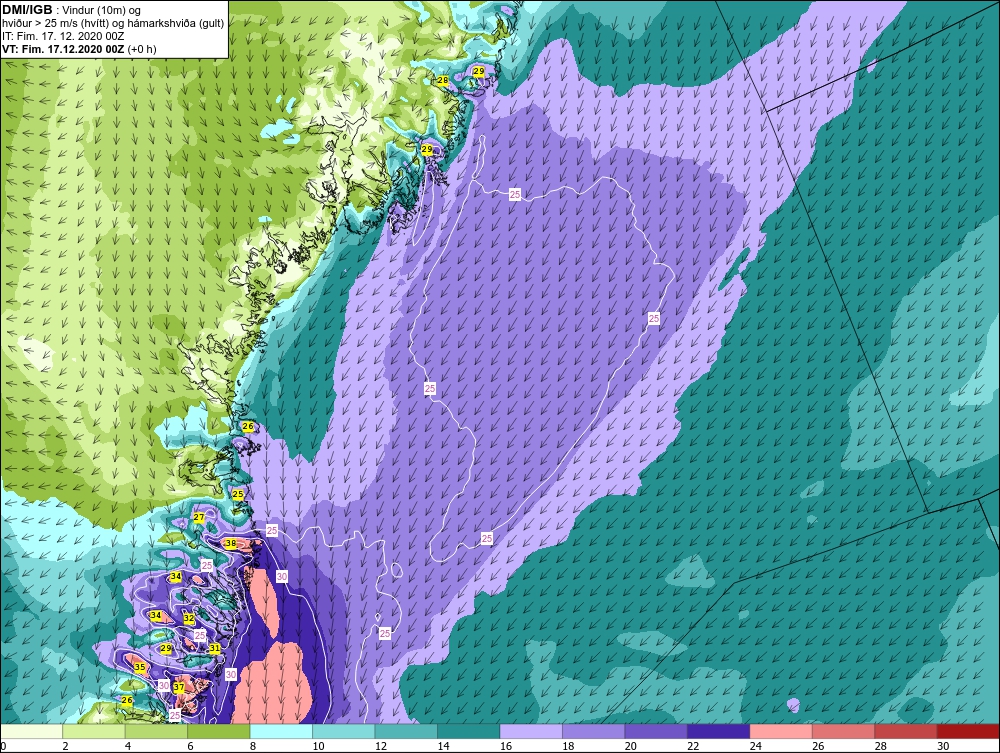The width and height of the screenshot is (1000, 753).
Task: Select the text 'hviður > 25 m/s (hvítt) og hámarkshviða (gult)'
Action: (x=113, y=24)
